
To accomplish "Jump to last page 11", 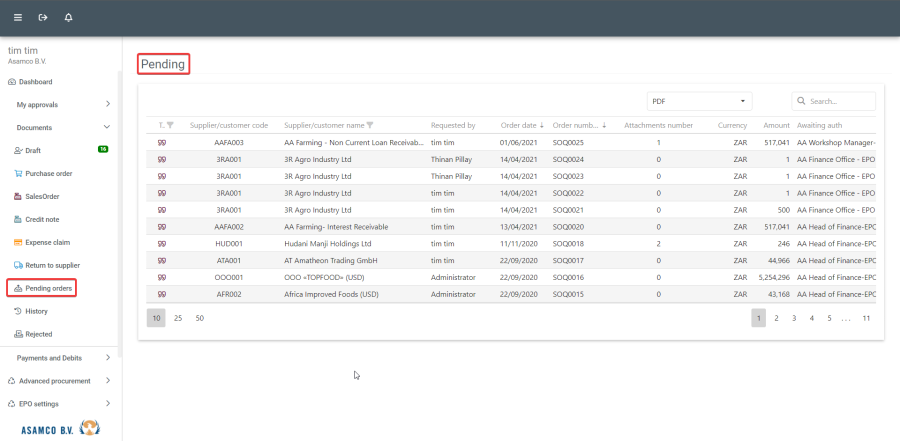I will pos(866,317).
